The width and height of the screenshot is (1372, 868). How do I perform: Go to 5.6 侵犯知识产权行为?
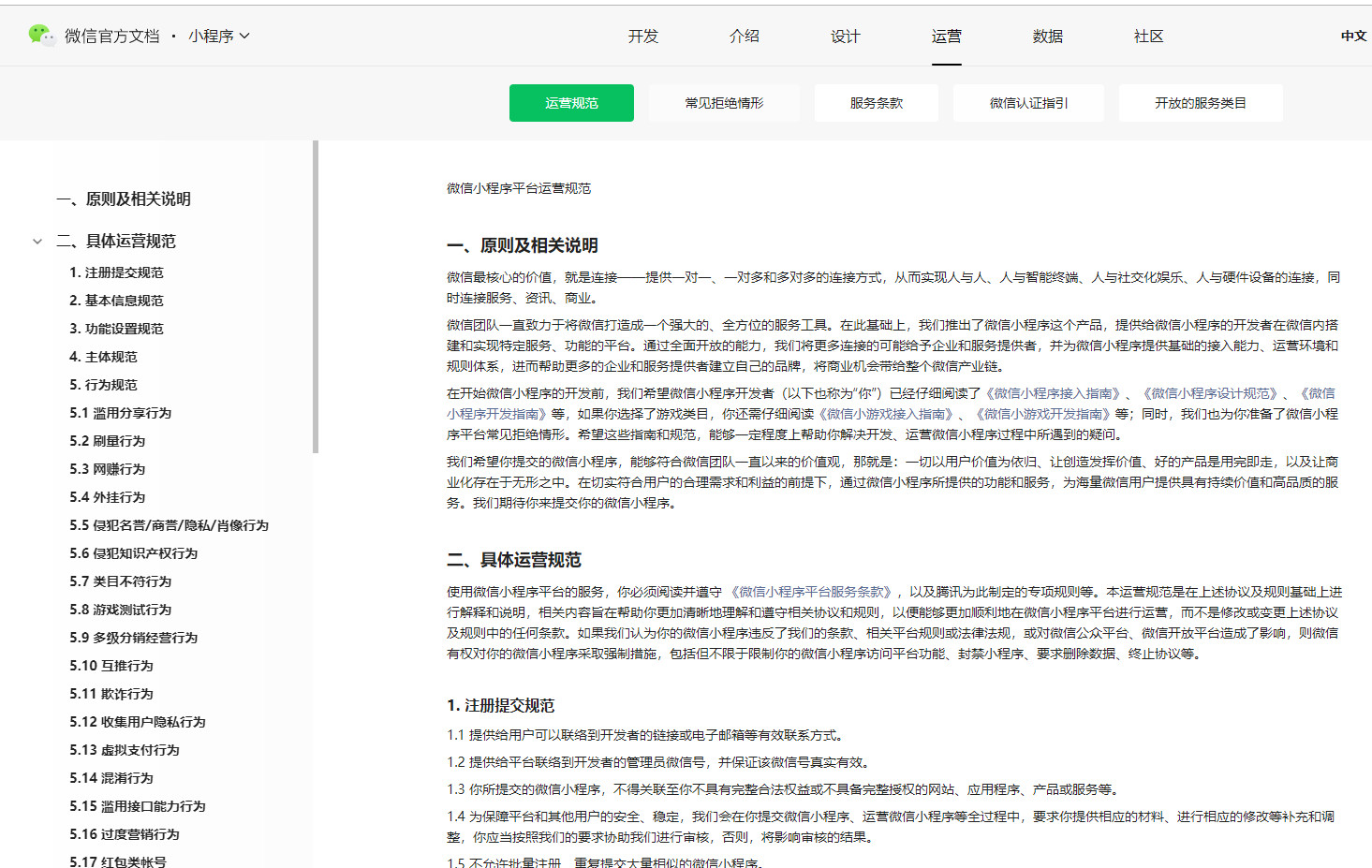(134, 553)
